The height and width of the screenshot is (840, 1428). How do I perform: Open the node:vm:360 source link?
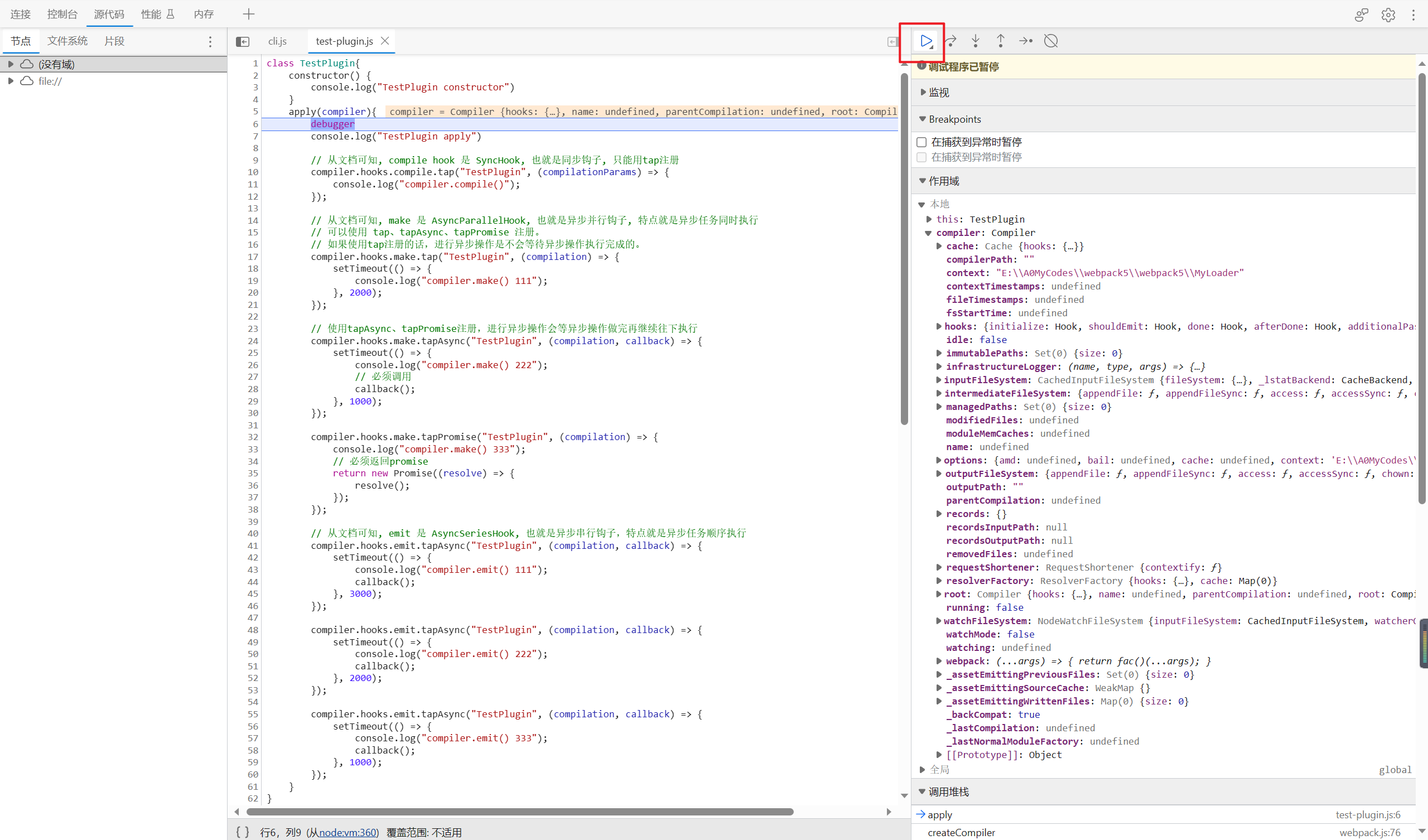point(348,832)
